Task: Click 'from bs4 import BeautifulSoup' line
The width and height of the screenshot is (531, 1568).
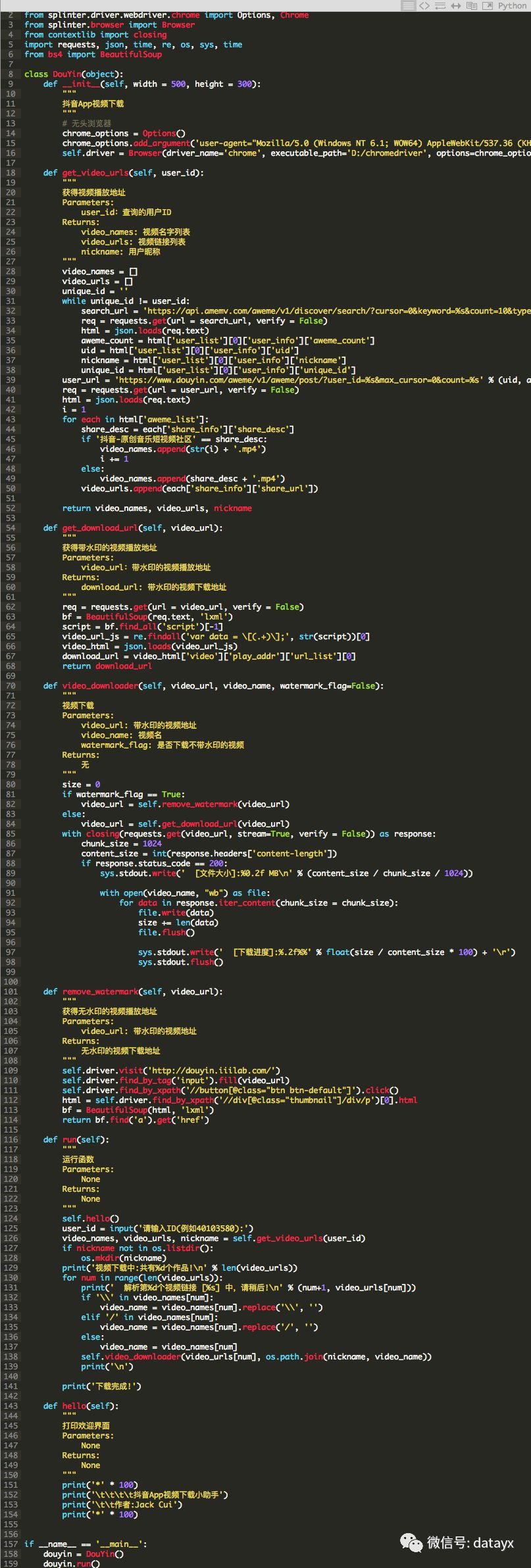Action: [93, 55]
